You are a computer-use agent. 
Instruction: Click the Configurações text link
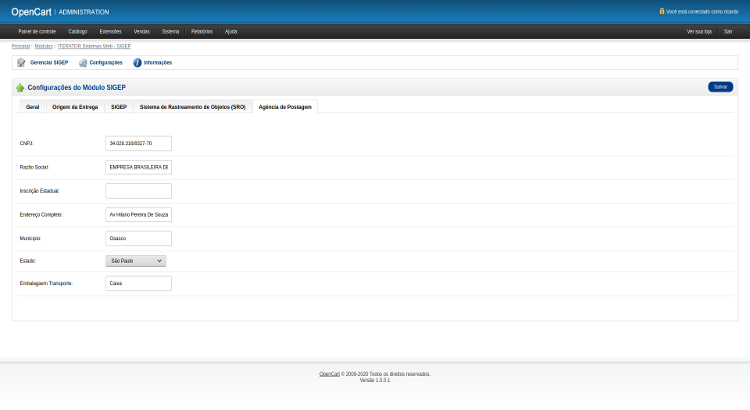click(x=106, y=63)
